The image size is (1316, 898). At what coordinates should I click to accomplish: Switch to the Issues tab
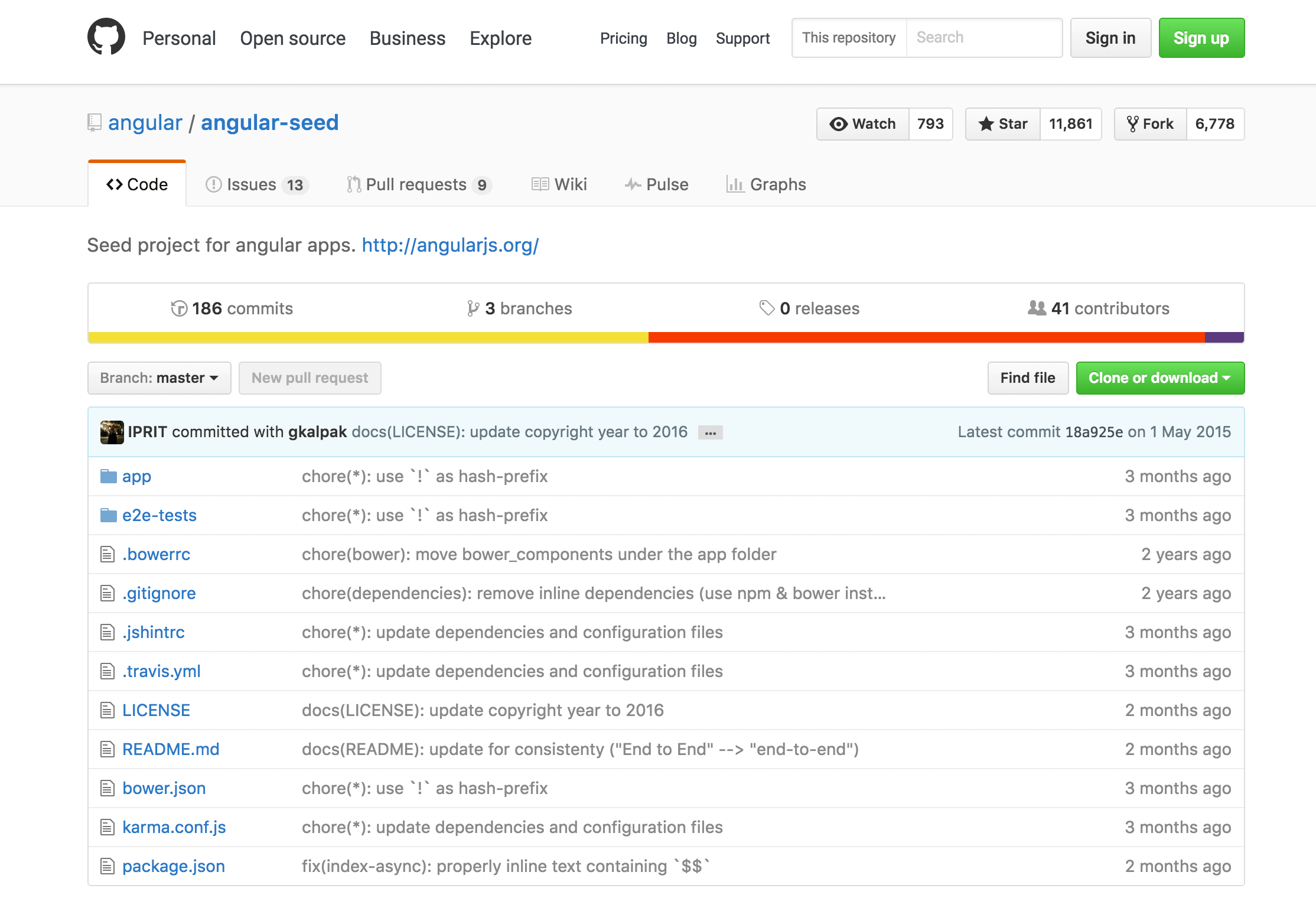pos(257,185)
